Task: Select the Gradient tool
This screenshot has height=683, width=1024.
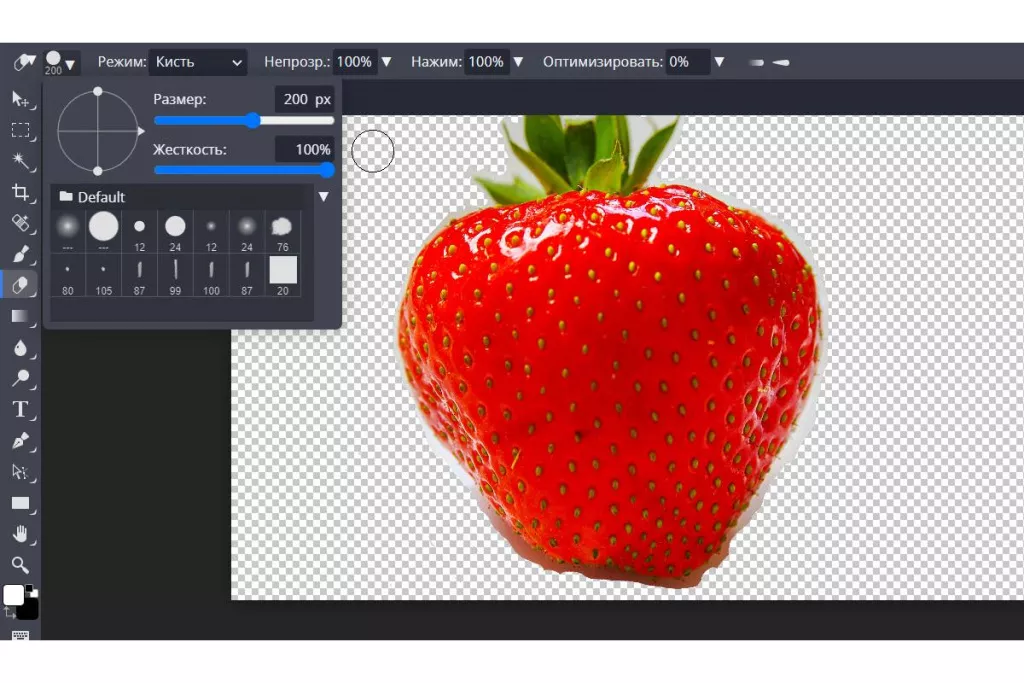Action: pos(20,316)
